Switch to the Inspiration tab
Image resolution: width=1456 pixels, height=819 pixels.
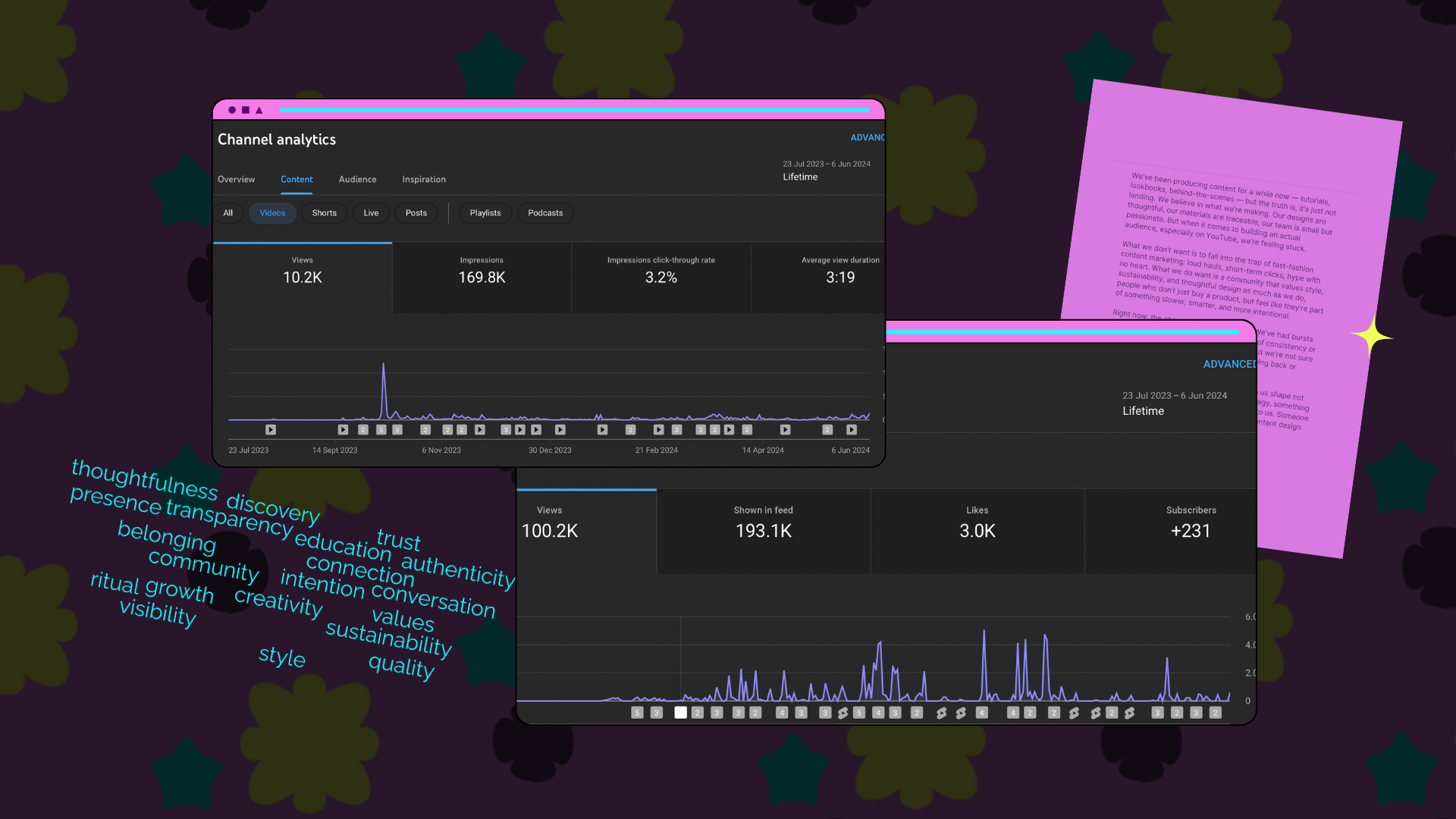point(423,180)
